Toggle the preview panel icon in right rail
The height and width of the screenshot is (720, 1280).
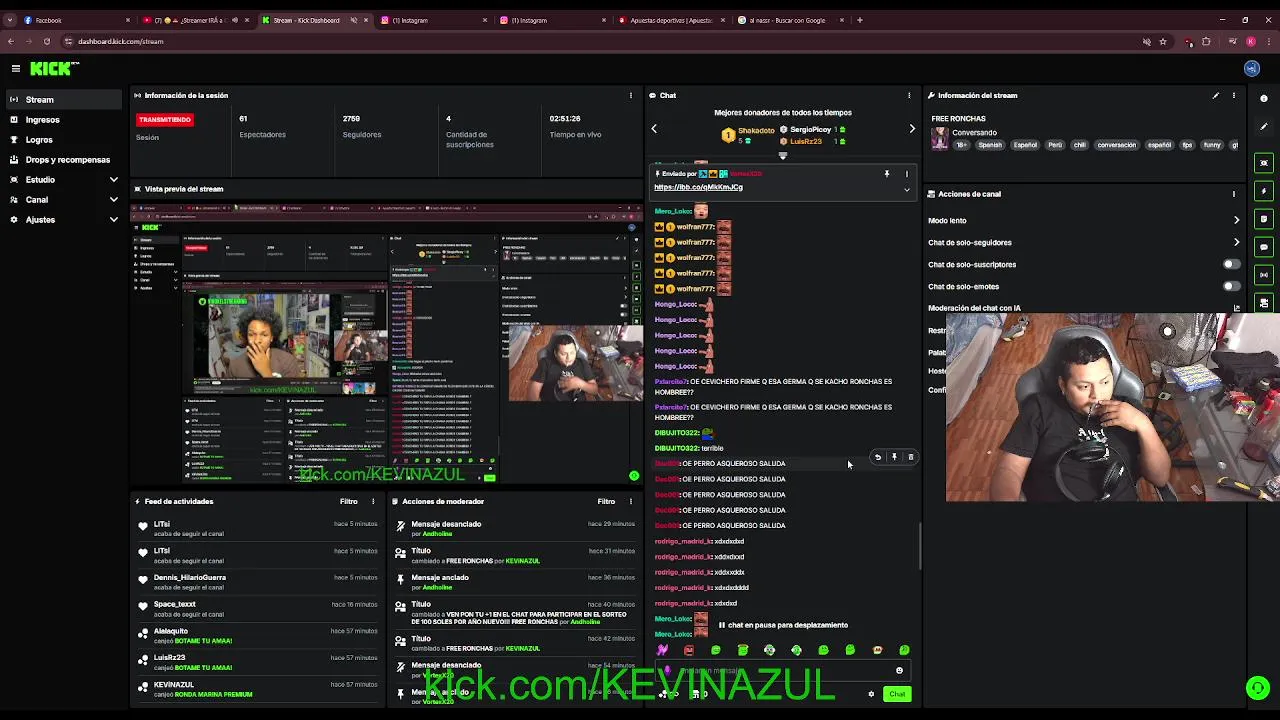1264,163
